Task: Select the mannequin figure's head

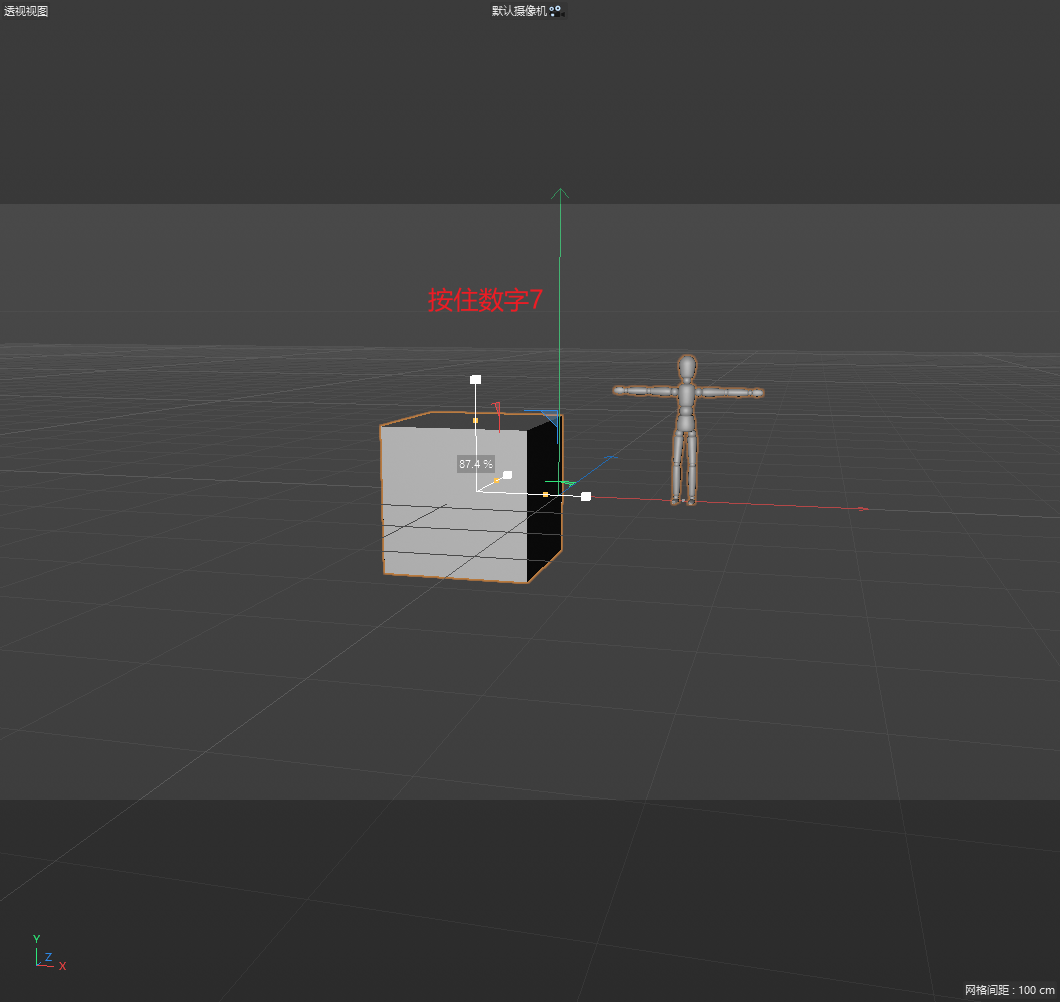Action: click(687, 367)
